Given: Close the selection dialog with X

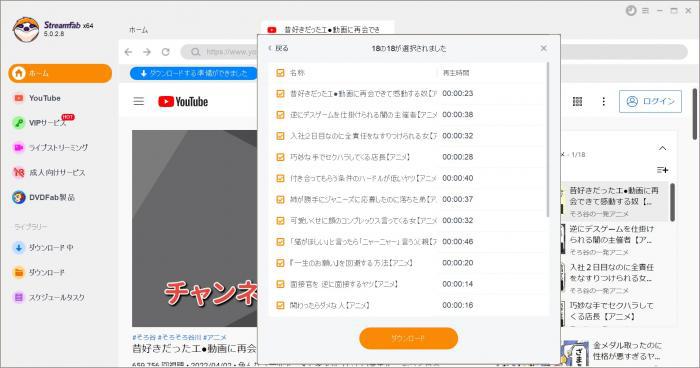Looking at the screenshot, I should click(543, 48).
